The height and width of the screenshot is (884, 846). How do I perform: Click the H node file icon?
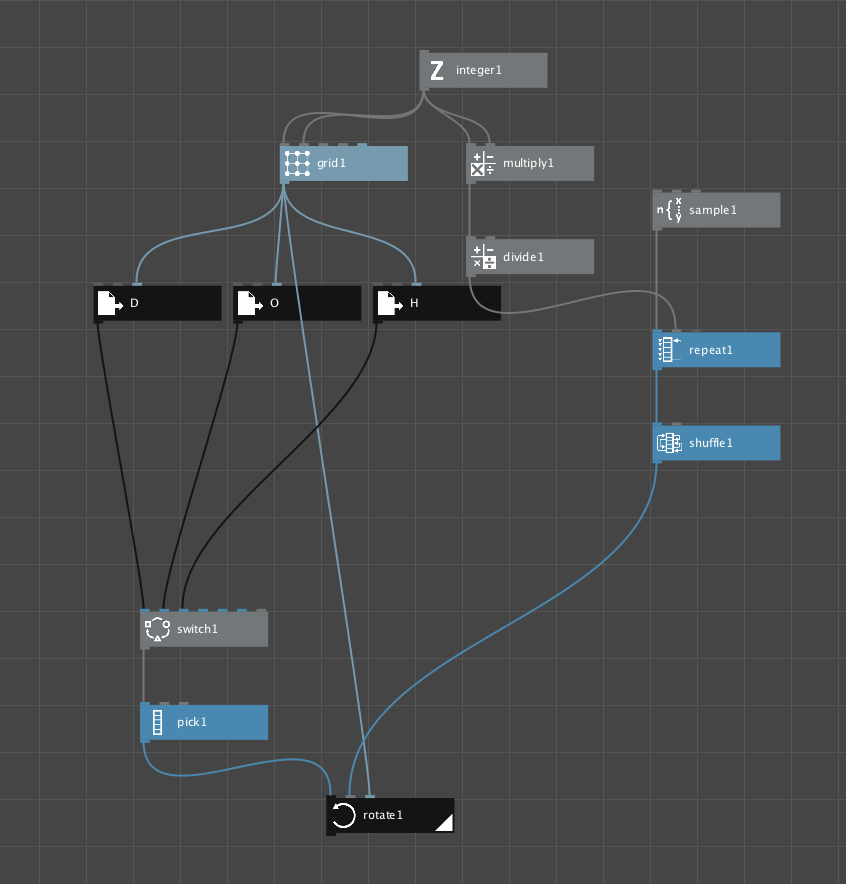(x=389, y=303)
